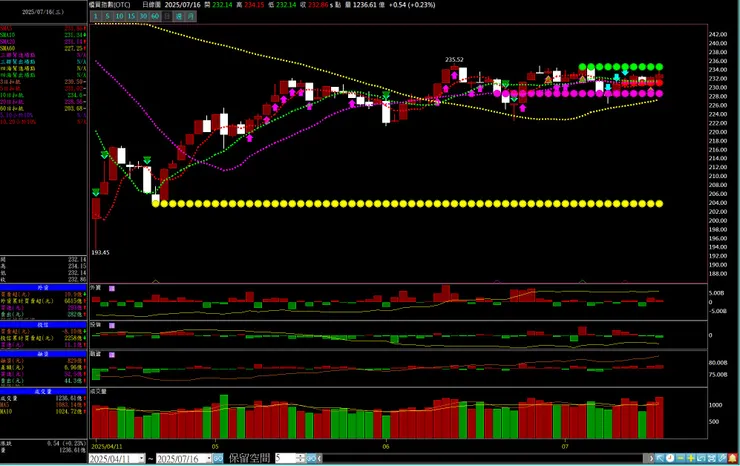Click GO button next to end date
740x466 pixels.
(x=218, y=458)
